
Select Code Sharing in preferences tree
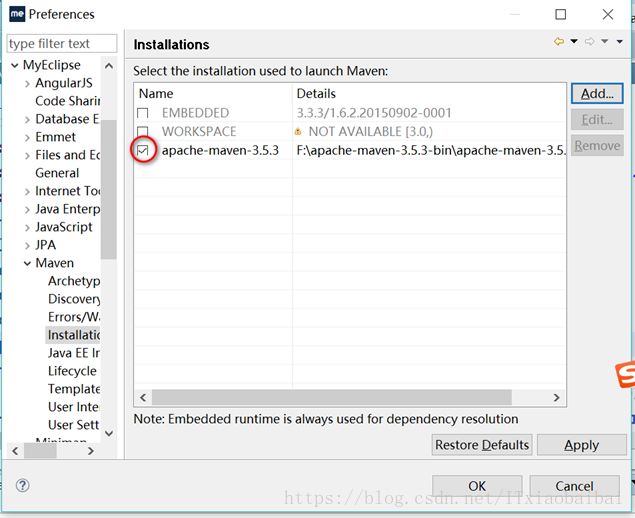pyautogui.click(x=68, y=101)
